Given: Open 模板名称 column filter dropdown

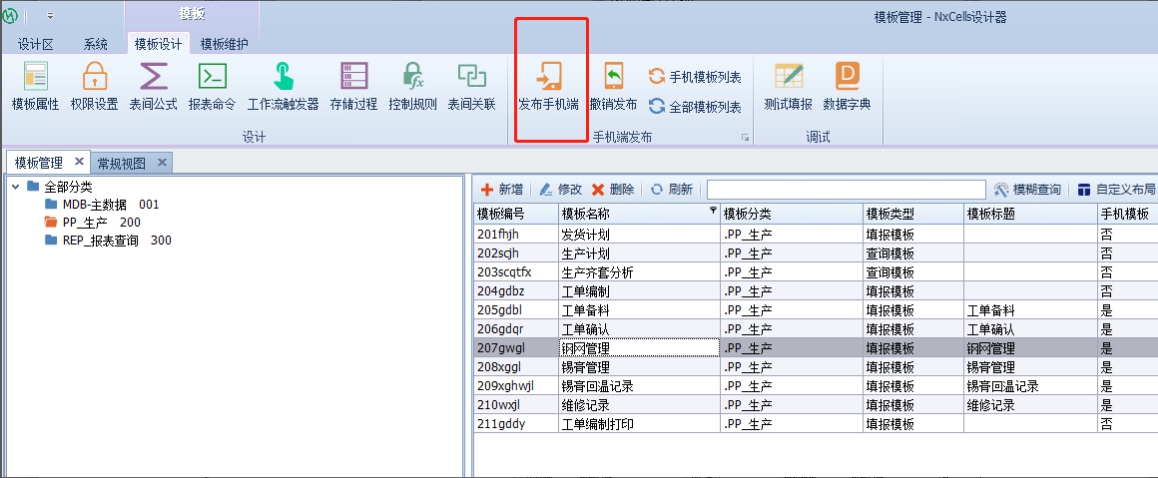Looking at the screenshot, I should 713,211.
